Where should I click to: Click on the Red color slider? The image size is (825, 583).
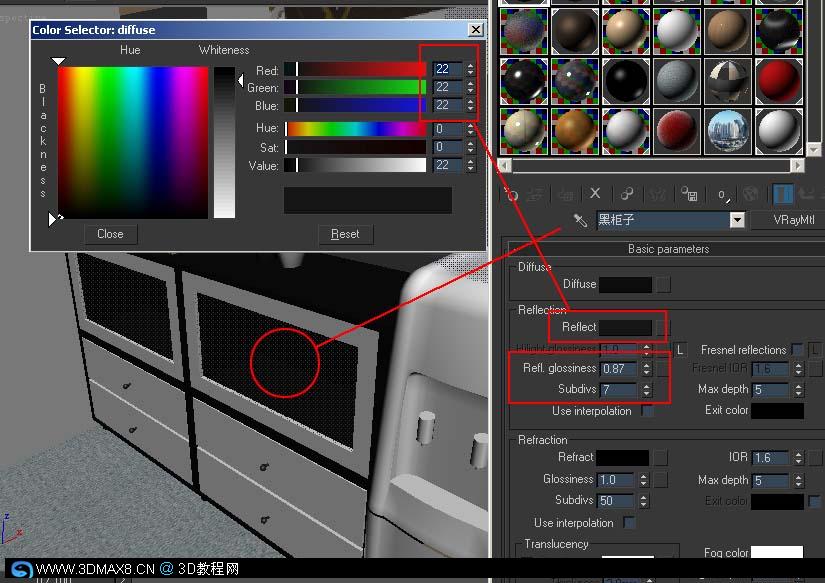(356, 69)
